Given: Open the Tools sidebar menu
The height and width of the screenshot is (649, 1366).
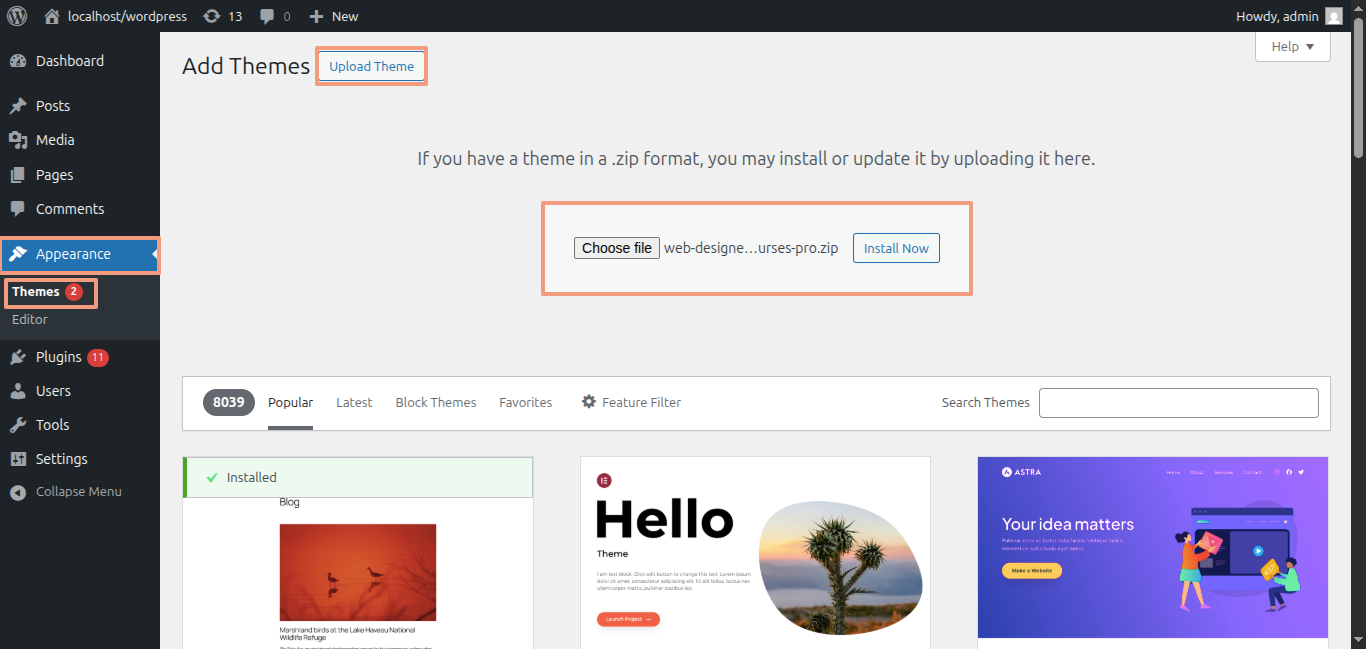Looking at the screenshot, I should coord(52,425).
